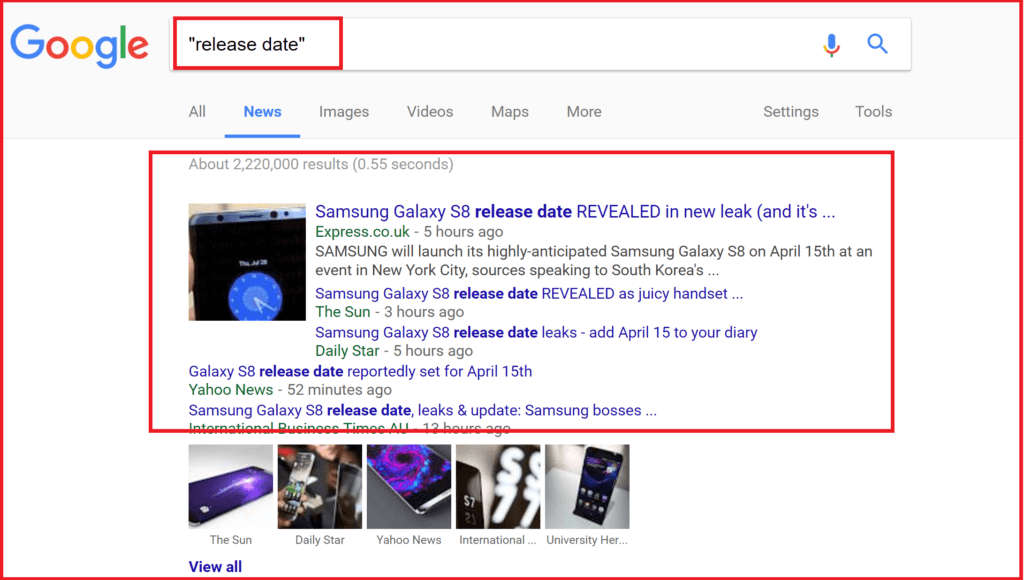Click the View all link
Image resolution: width=1024 pixels, height=580 pixels.
point(215,566)
